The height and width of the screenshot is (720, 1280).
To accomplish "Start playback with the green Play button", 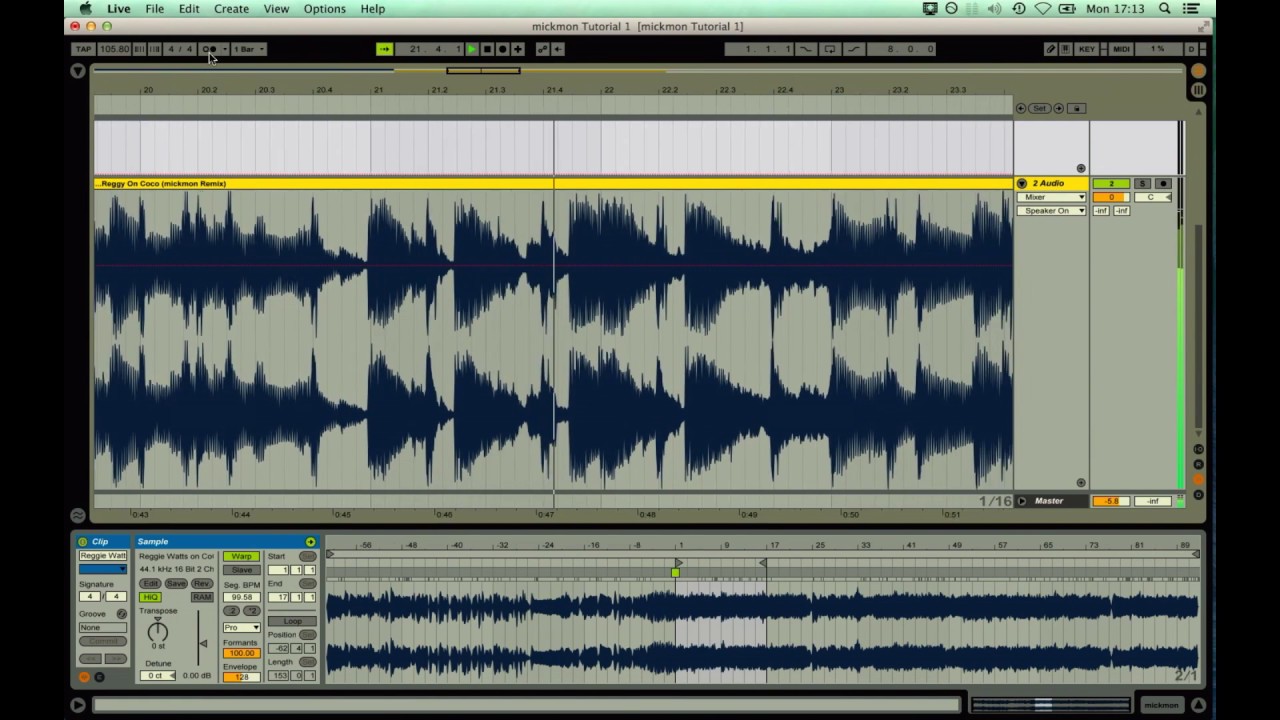I will [x=472, y=49].
